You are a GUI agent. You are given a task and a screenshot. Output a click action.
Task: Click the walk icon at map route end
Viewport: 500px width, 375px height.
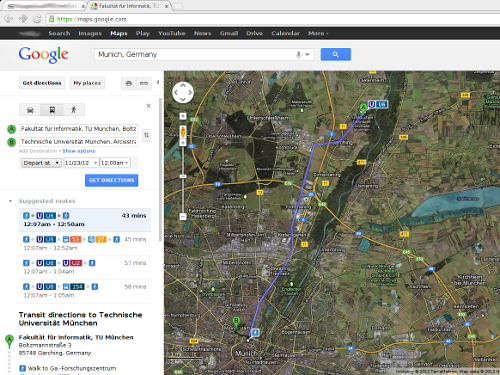point(255,332)
